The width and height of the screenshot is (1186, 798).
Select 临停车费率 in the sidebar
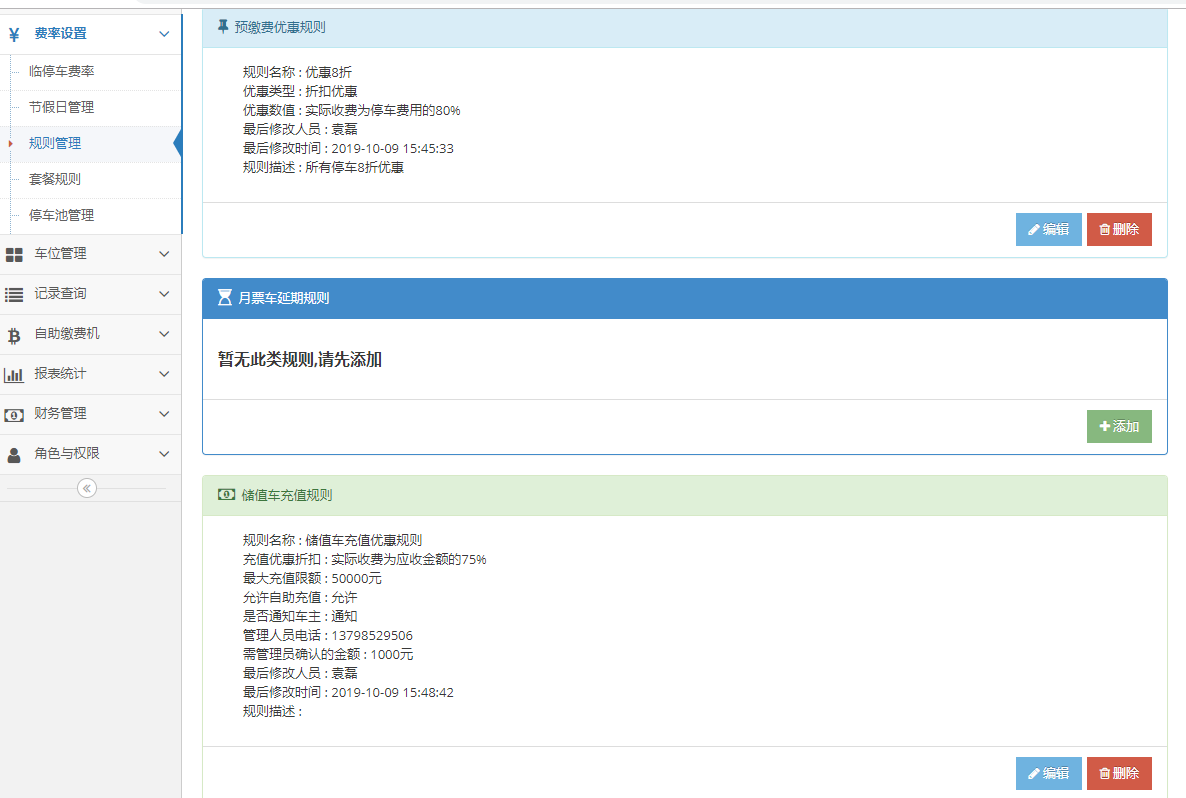coord(63,71)
